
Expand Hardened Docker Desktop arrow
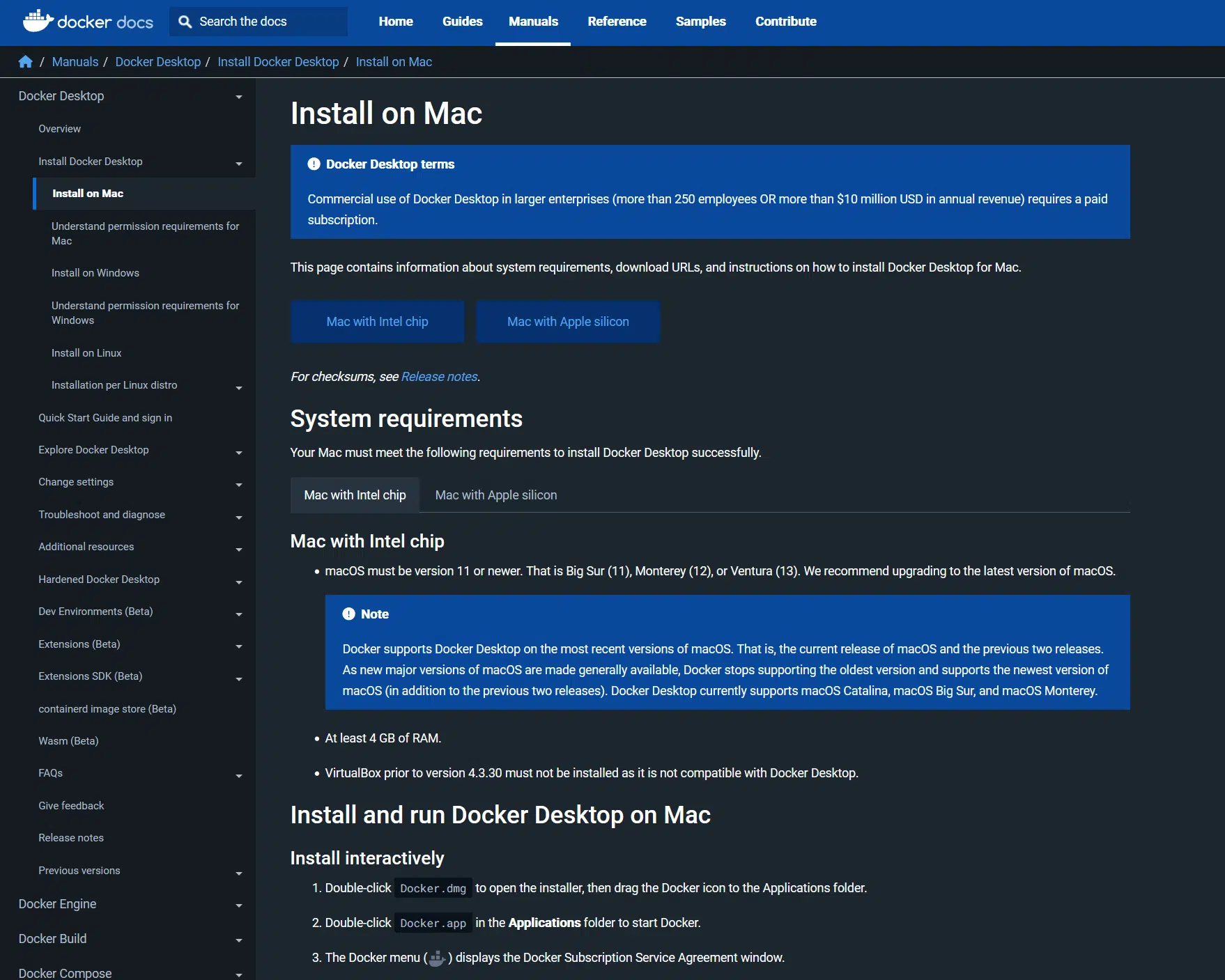click(239, 582)
